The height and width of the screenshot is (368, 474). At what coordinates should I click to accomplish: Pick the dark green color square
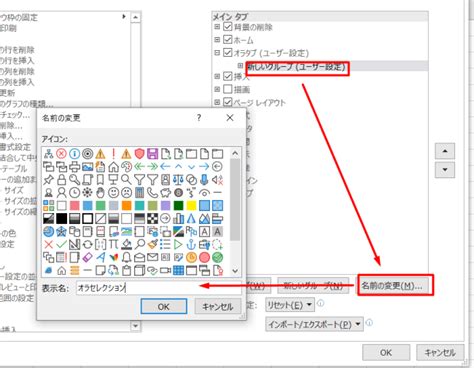click(178, 205)
